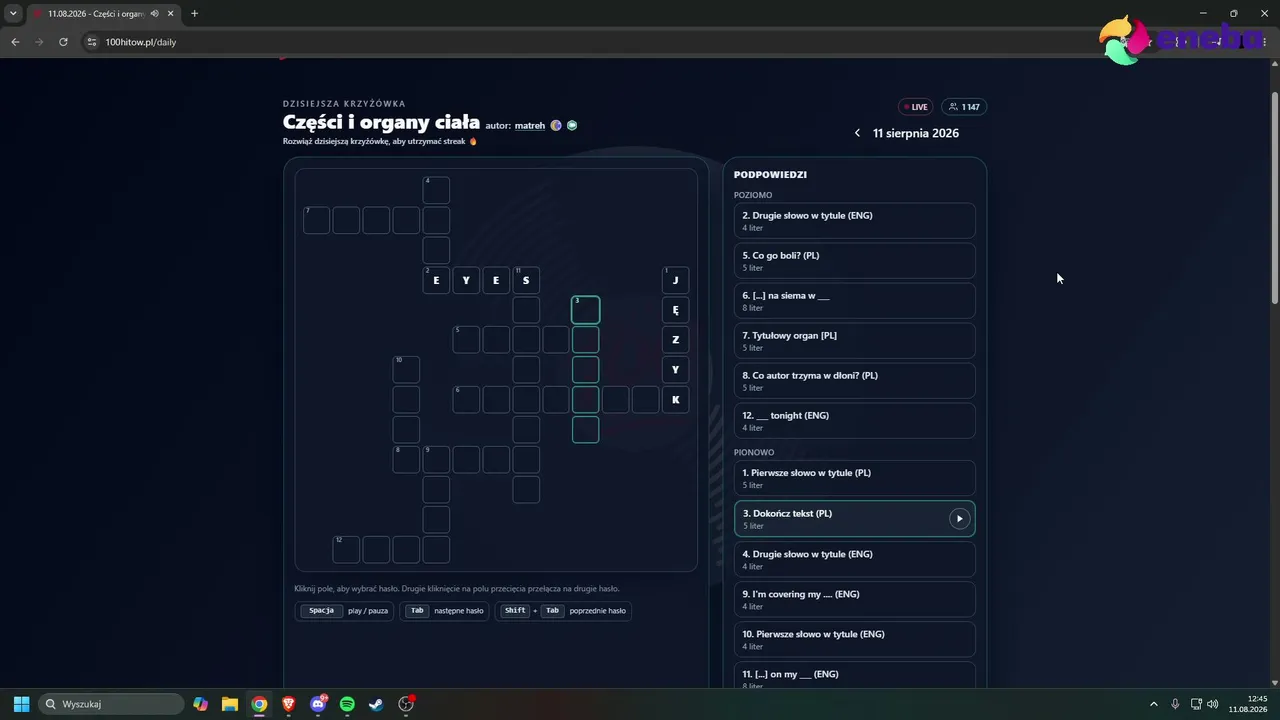The image size is (1280, 720).
Task: Open Brave browser from the taskbar
Action: (x=289, y=704)
